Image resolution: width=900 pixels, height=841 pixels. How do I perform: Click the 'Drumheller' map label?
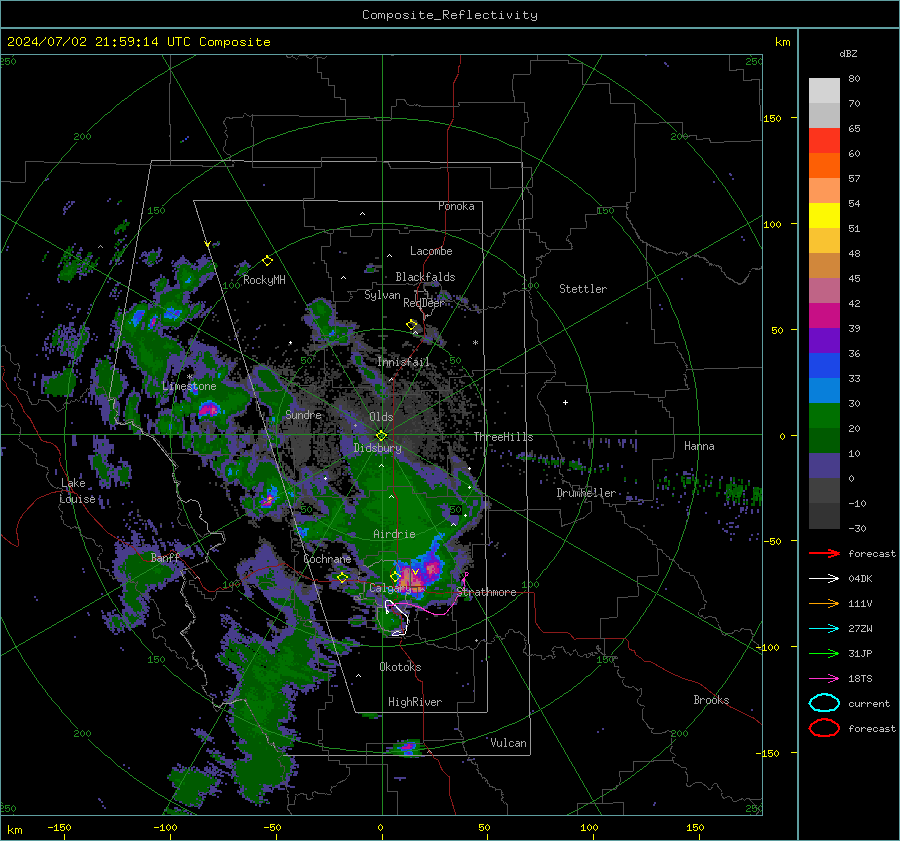586,493
